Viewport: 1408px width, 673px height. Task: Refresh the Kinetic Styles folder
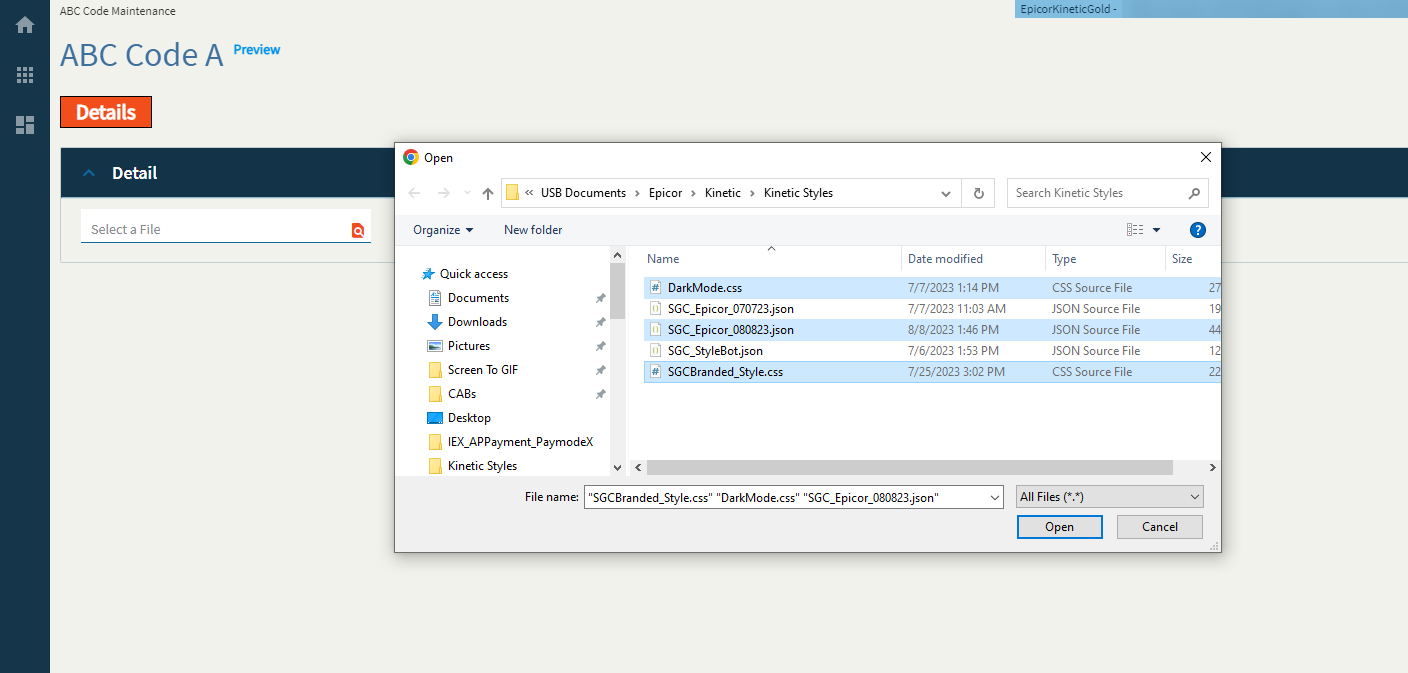978,193
